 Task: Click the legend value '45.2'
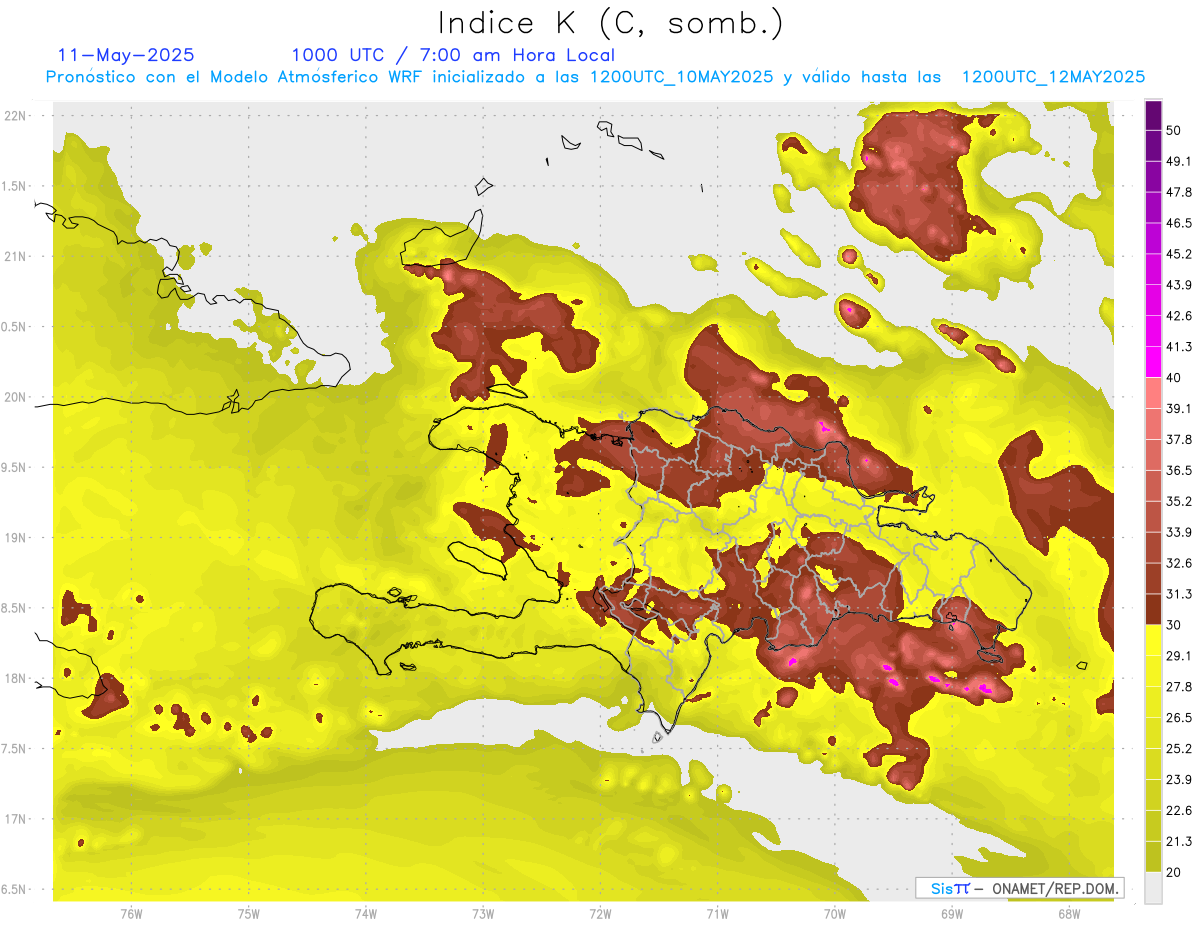pyautogui.click(x=1178, y=255)
